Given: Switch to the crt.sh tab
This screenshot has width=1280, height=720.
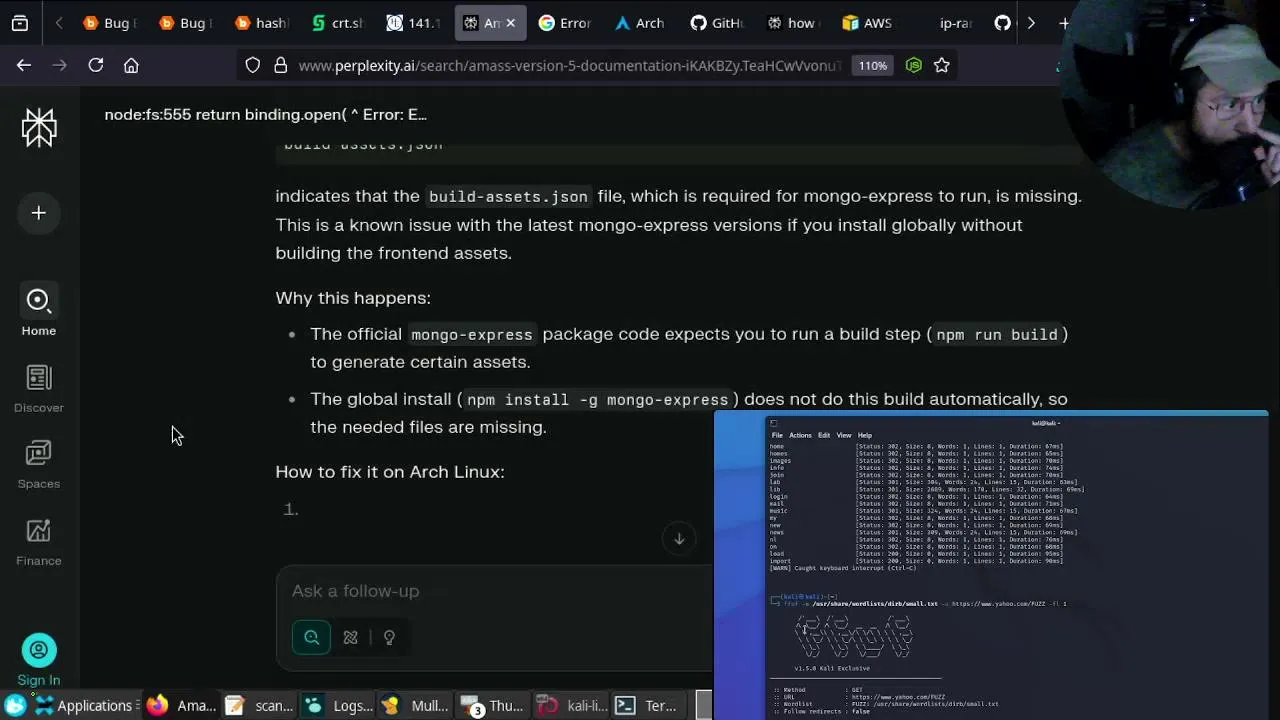Looking at the screenshot, I should point(337,23).
